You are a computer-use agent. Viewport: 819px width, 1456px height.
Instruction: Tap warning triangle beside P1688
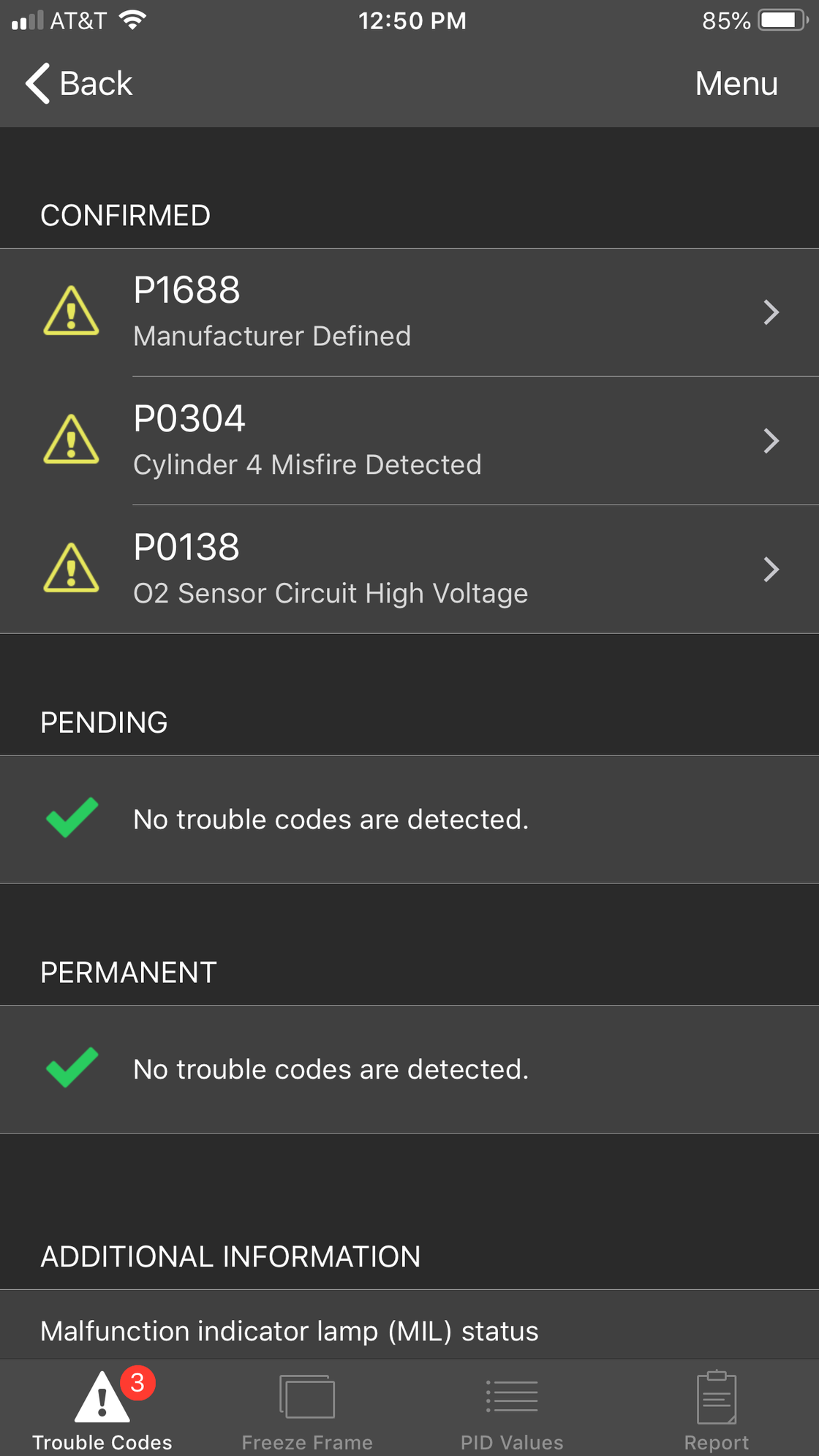(71, 311)
